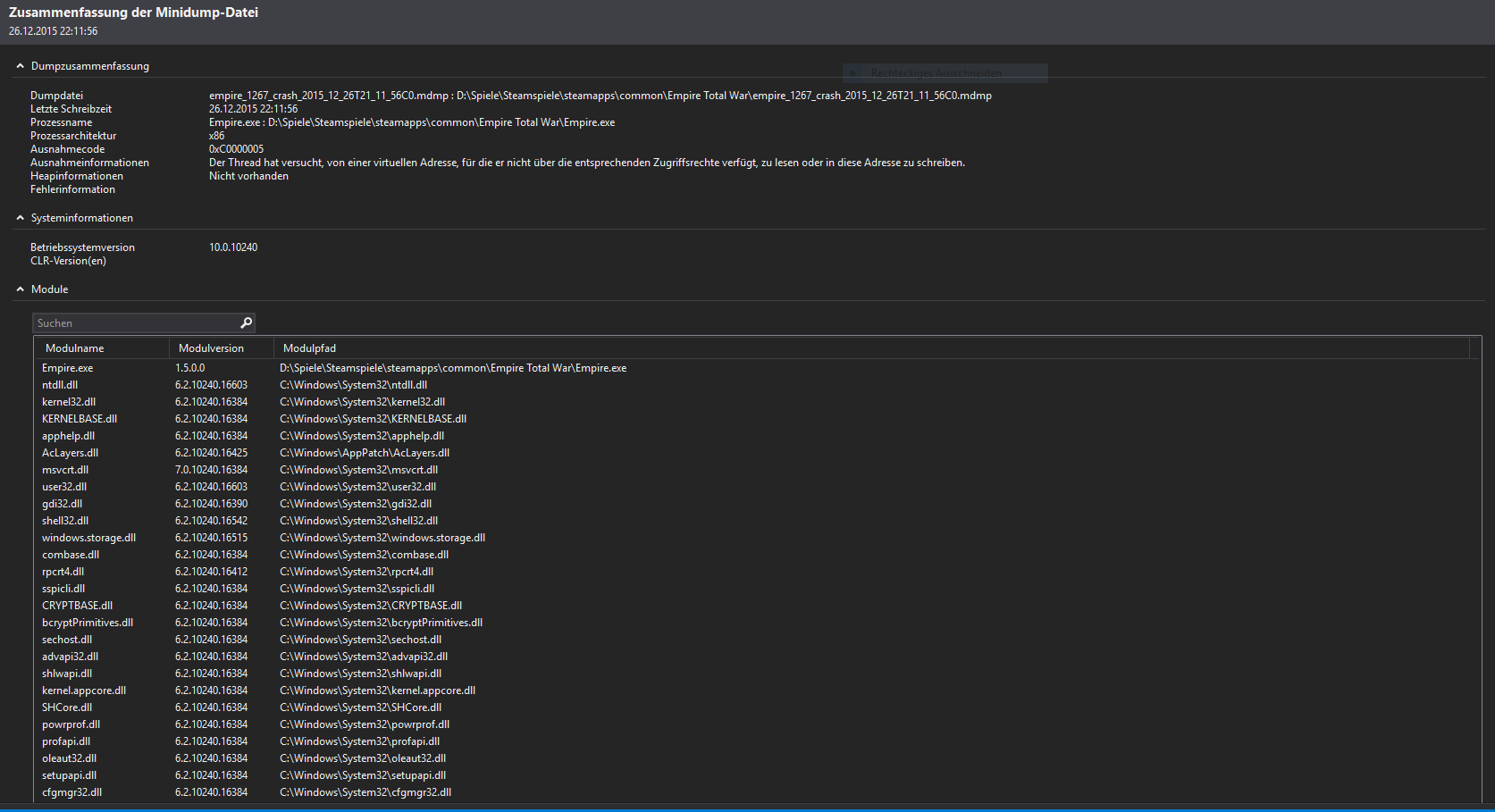Select the SHCore.dll module name
This screenshot has width=1495, height=812.
tap(67, 707)
